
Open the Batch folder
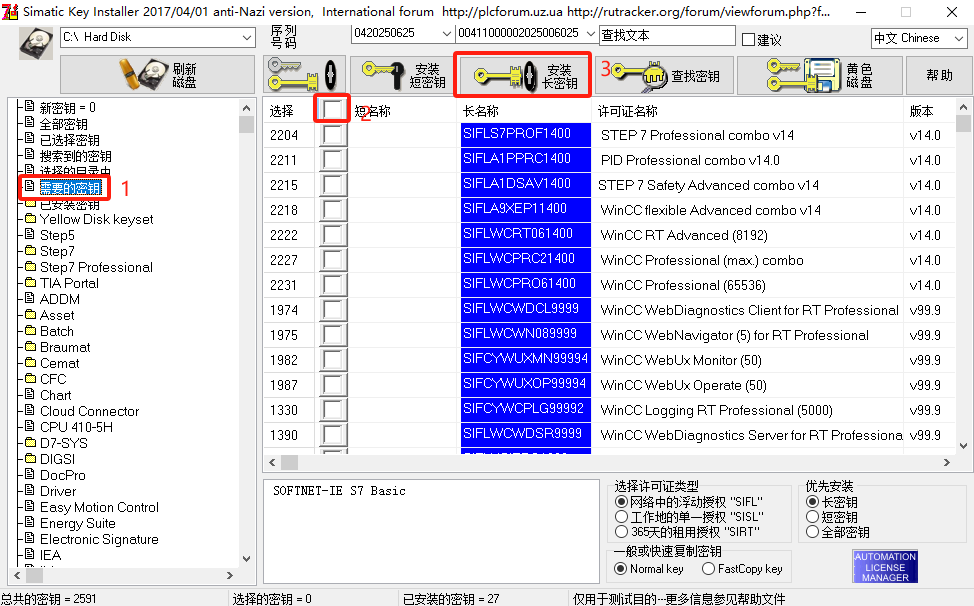(57, 331)
